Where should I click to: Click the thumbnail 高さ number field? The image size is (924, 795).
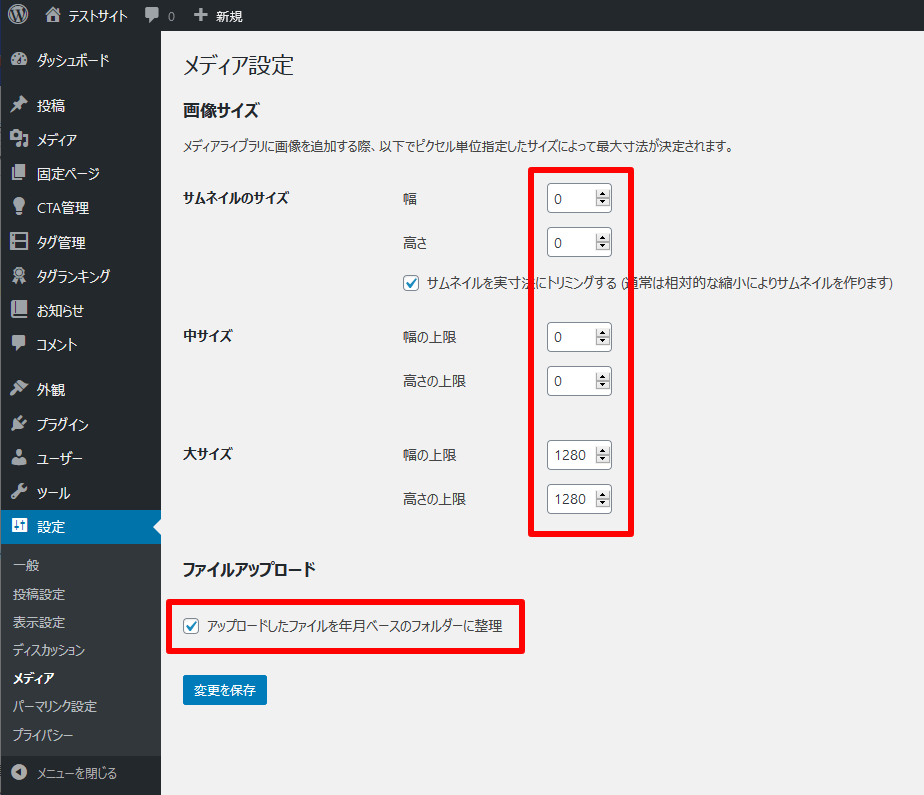coord(579,242)
